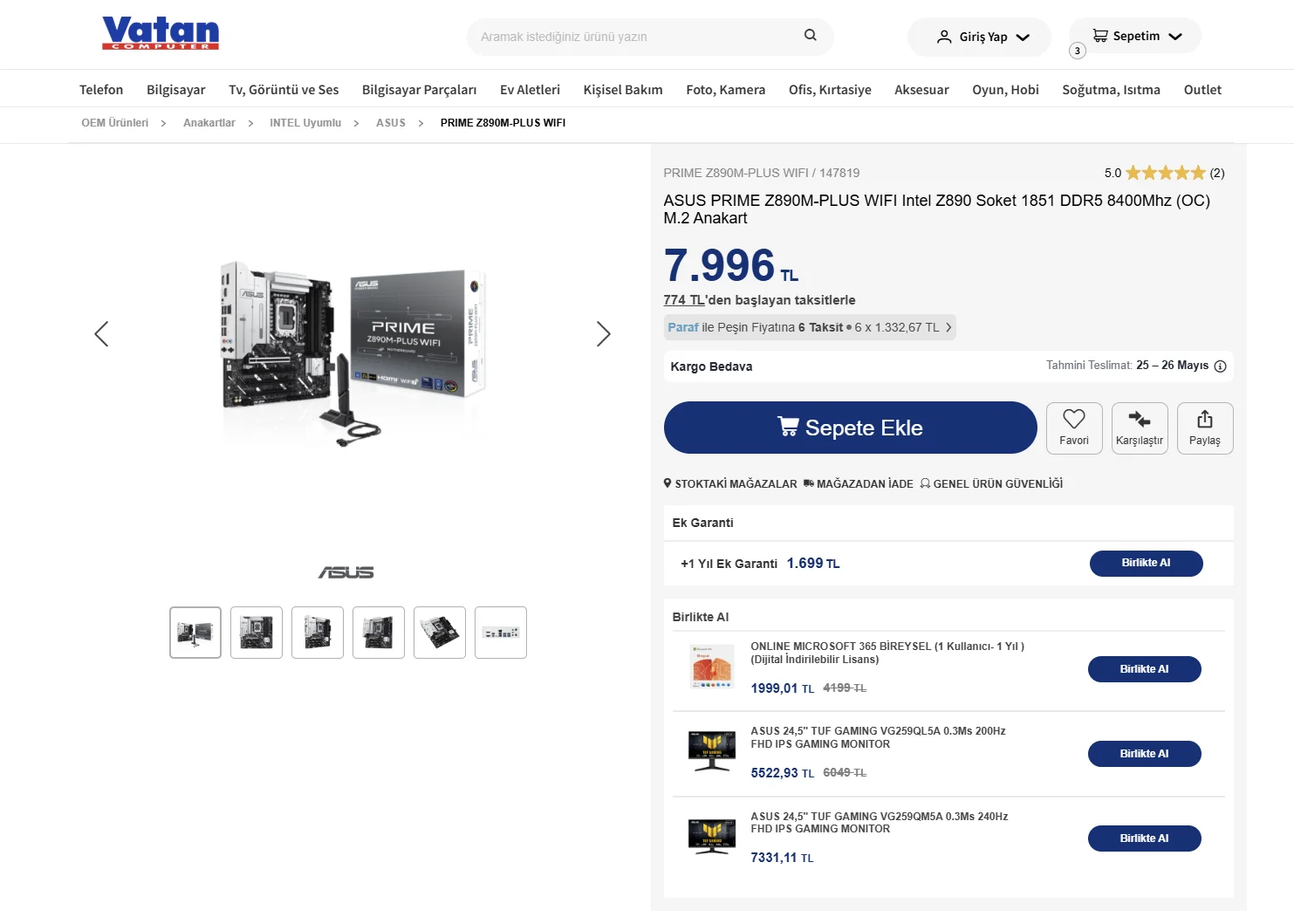
Task: Select the fifth product thumbnail
Action: pyautogui.click(x=440, y=633)
